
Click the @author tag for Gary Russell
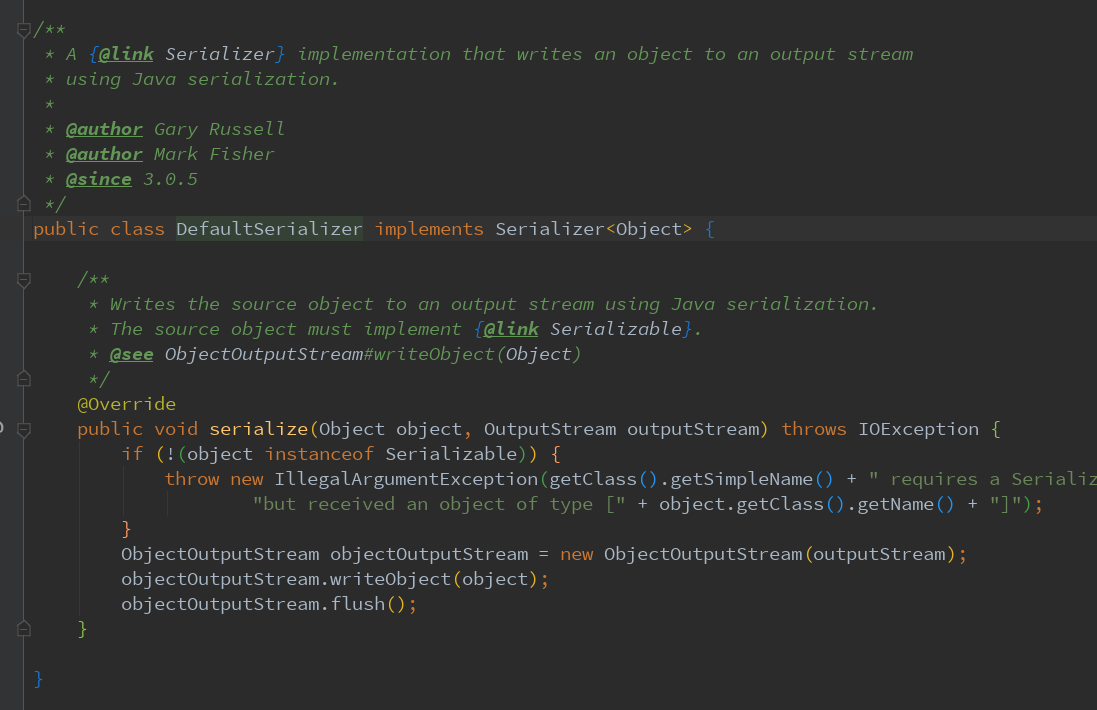point(104,129)
